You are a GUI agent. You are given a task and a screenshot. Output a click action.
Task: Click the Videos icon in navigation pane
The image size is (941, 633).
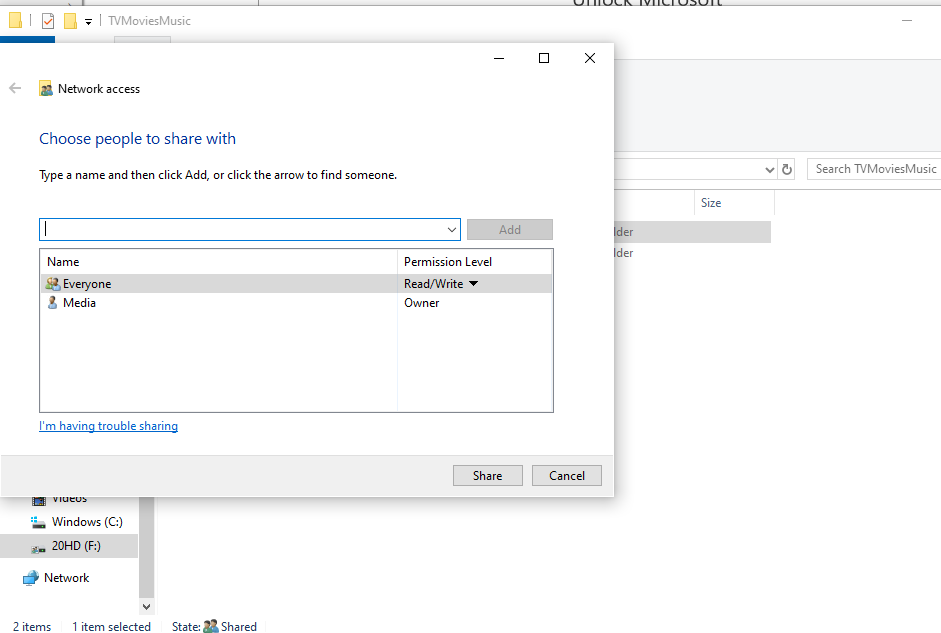click(x=39, y=500)
